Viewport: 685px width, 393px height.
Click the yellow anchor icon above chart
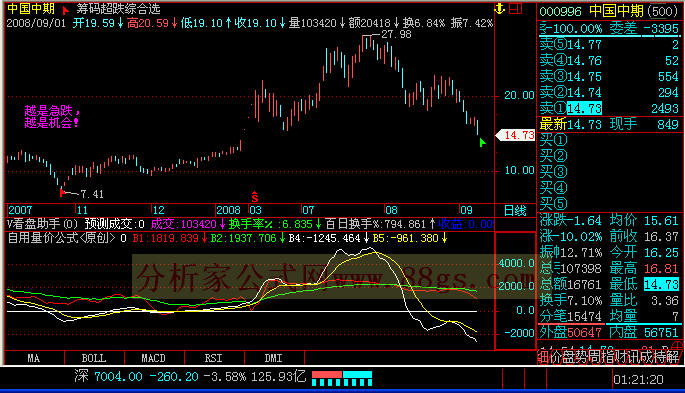tap(499, 8)
